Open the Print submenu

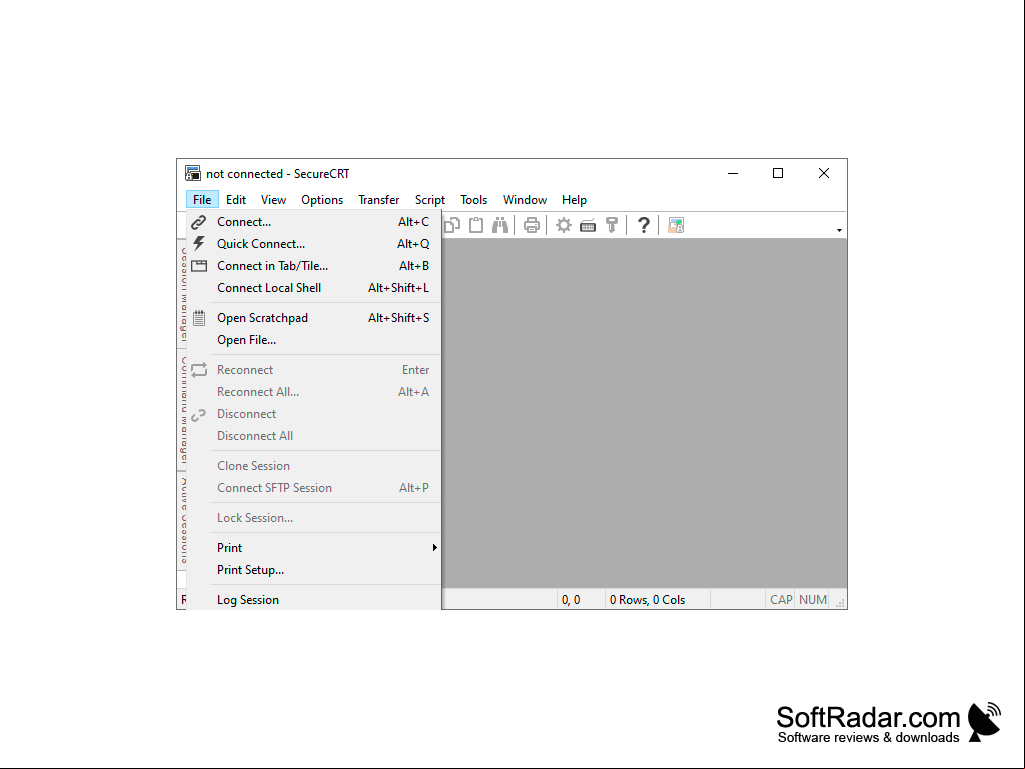314,548
